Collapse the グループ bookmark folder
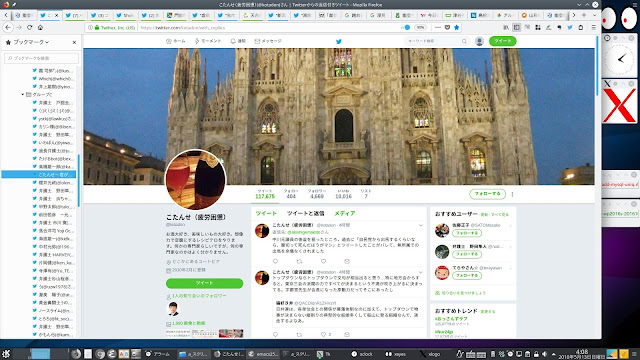The width and height of the screenshot is (640, 360). pyautogui.click(x=22, y=94)
